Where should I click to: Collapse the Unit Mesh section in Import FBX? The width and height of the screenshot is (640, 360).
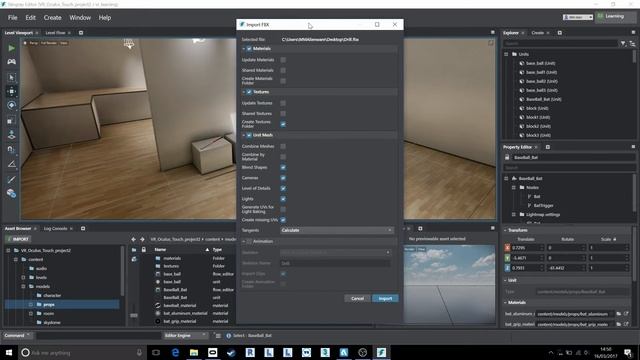point(244,135)
